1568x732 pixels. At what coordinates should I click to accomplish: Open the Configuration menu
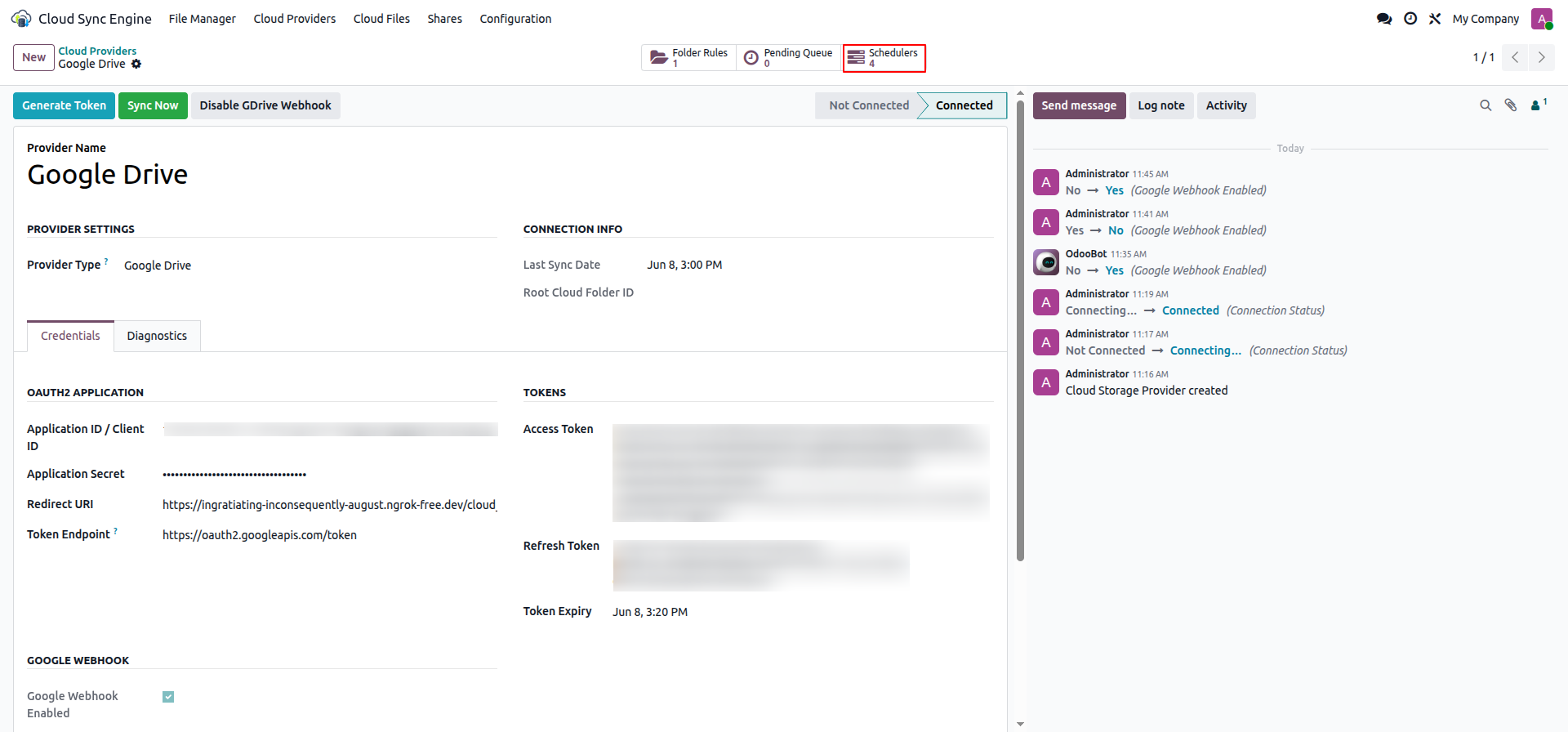[515, 19]
